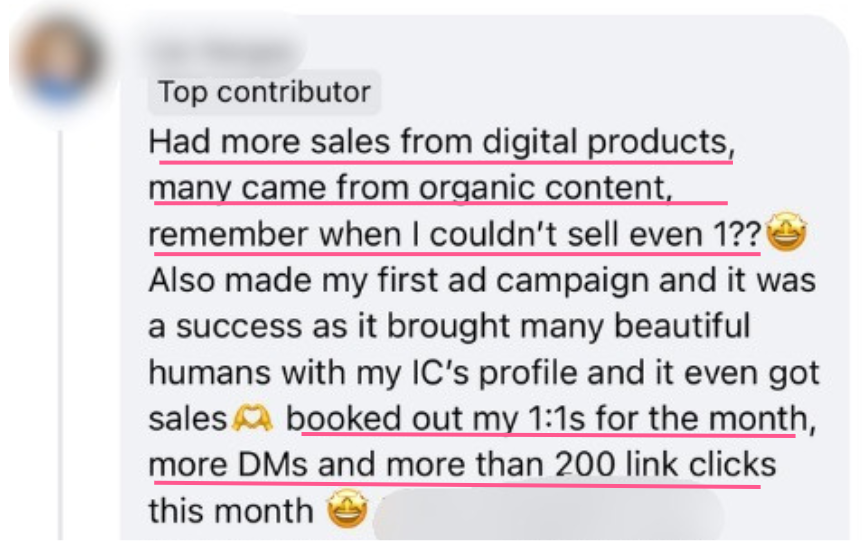The width and height of the screenshot is (868, 548).
Task: Click the star-struck emoji after 'even 1??'
Action: click(x=785, y=235)
